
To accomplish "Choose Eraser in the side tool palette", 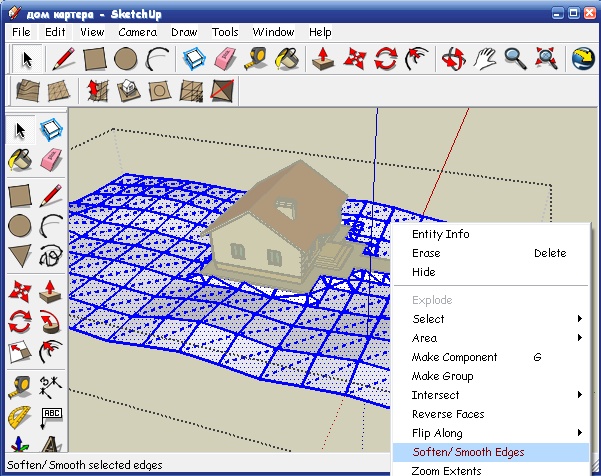I will (51, 159).
